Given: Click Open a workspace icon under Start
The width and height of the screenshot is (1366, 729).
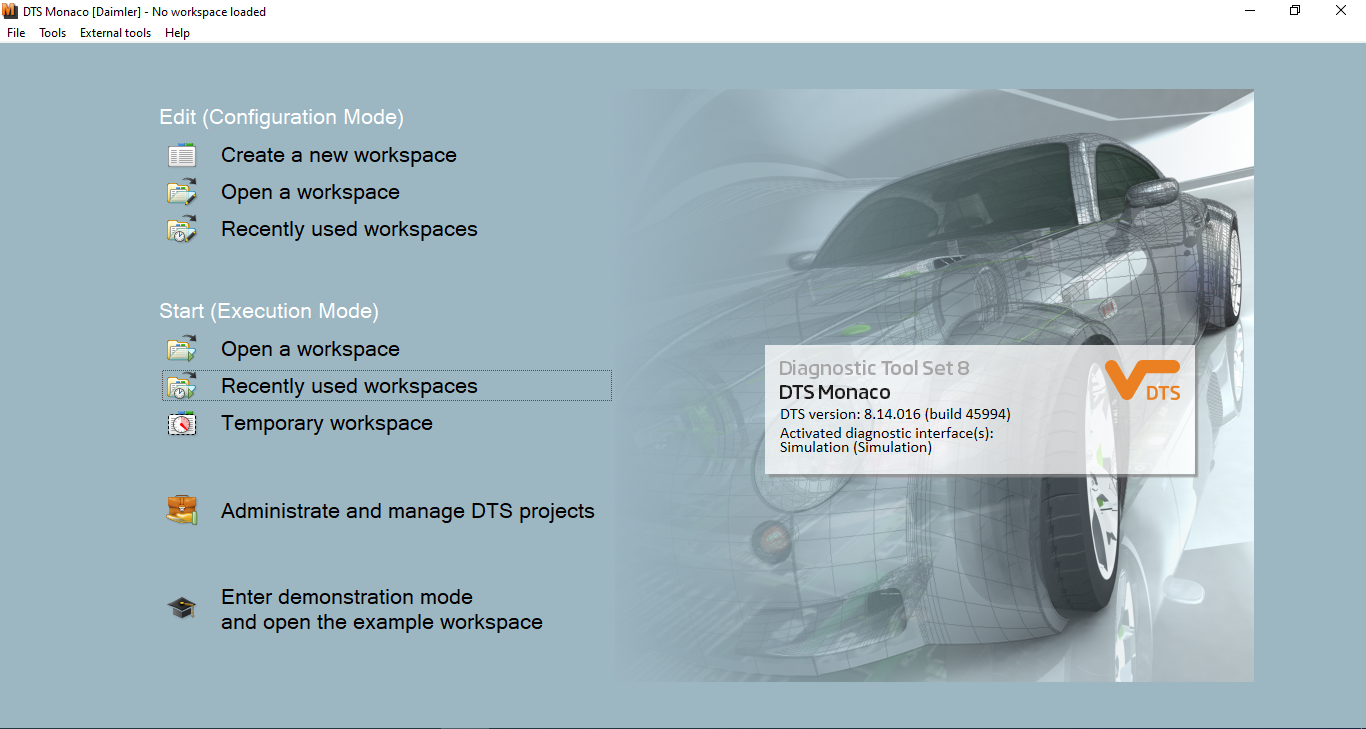Looking at the screenshot, I should (x=182, y=349).
